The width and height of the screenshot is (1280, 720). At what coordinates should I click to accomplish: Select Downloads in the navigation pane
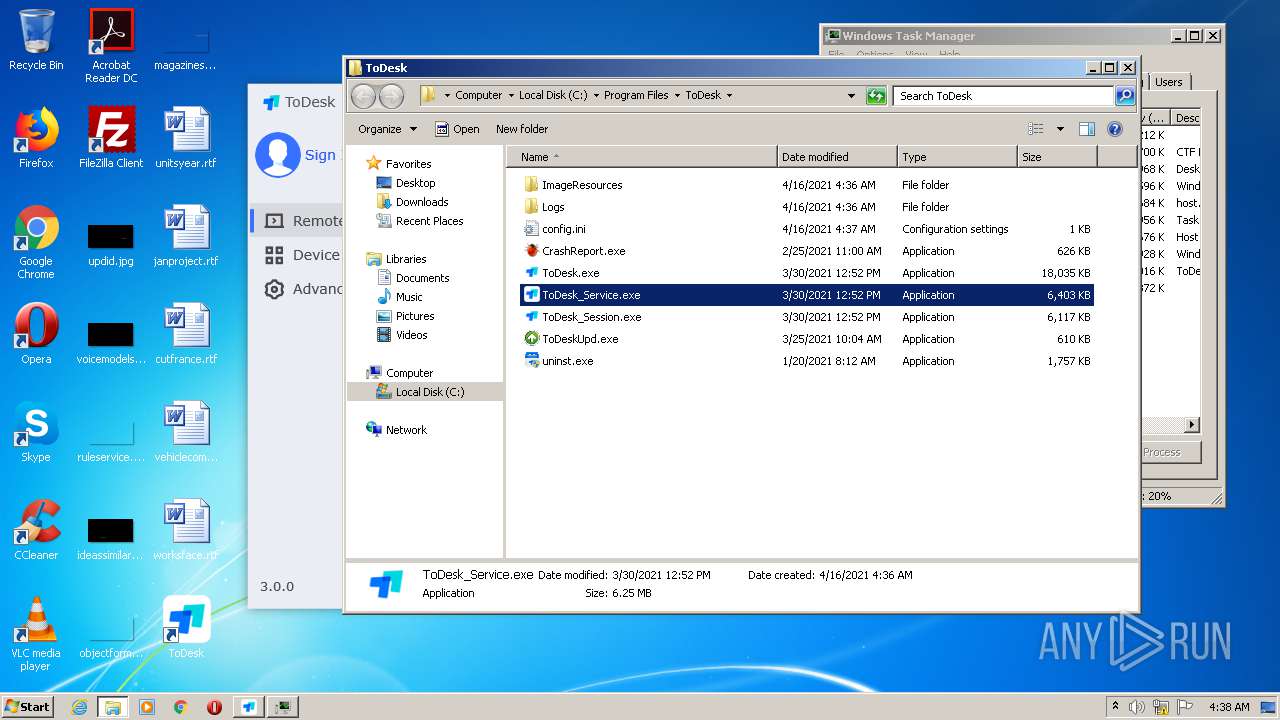(x=412, y=202)
